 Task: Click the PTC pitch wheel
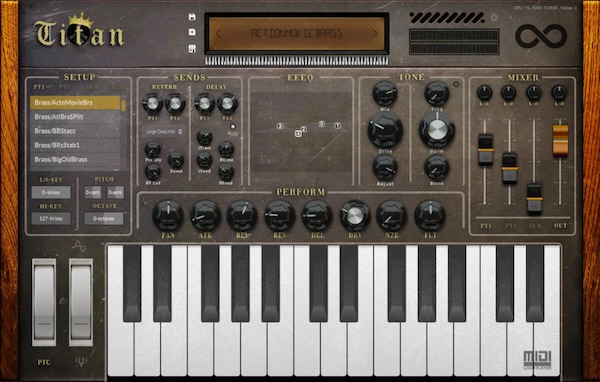click(x=44, y=302)
